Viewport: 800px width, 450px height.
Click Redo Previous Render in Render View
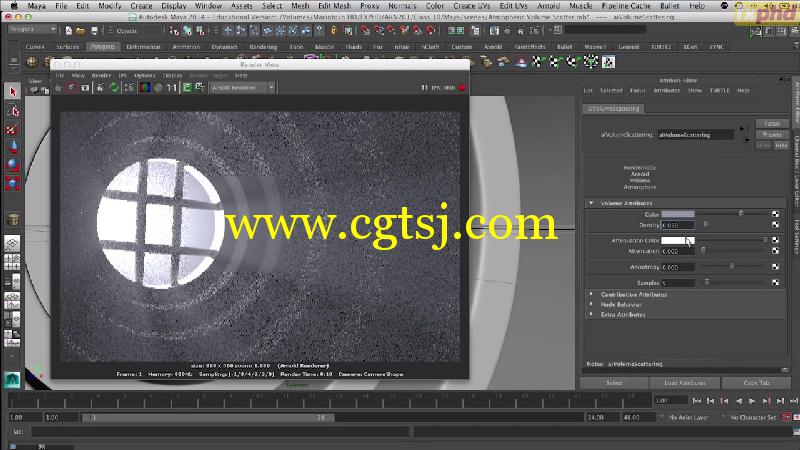point(58,88)
